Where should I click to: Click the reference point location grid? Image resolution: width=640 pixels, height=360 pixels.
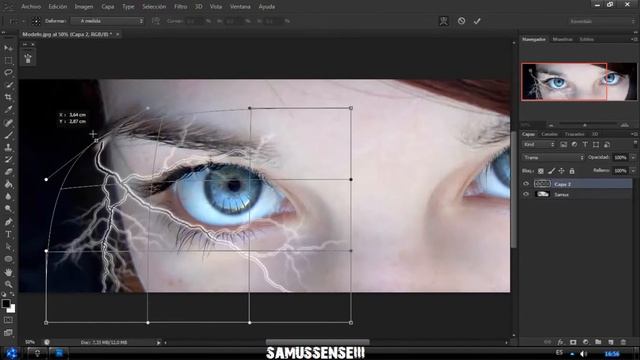36,21
